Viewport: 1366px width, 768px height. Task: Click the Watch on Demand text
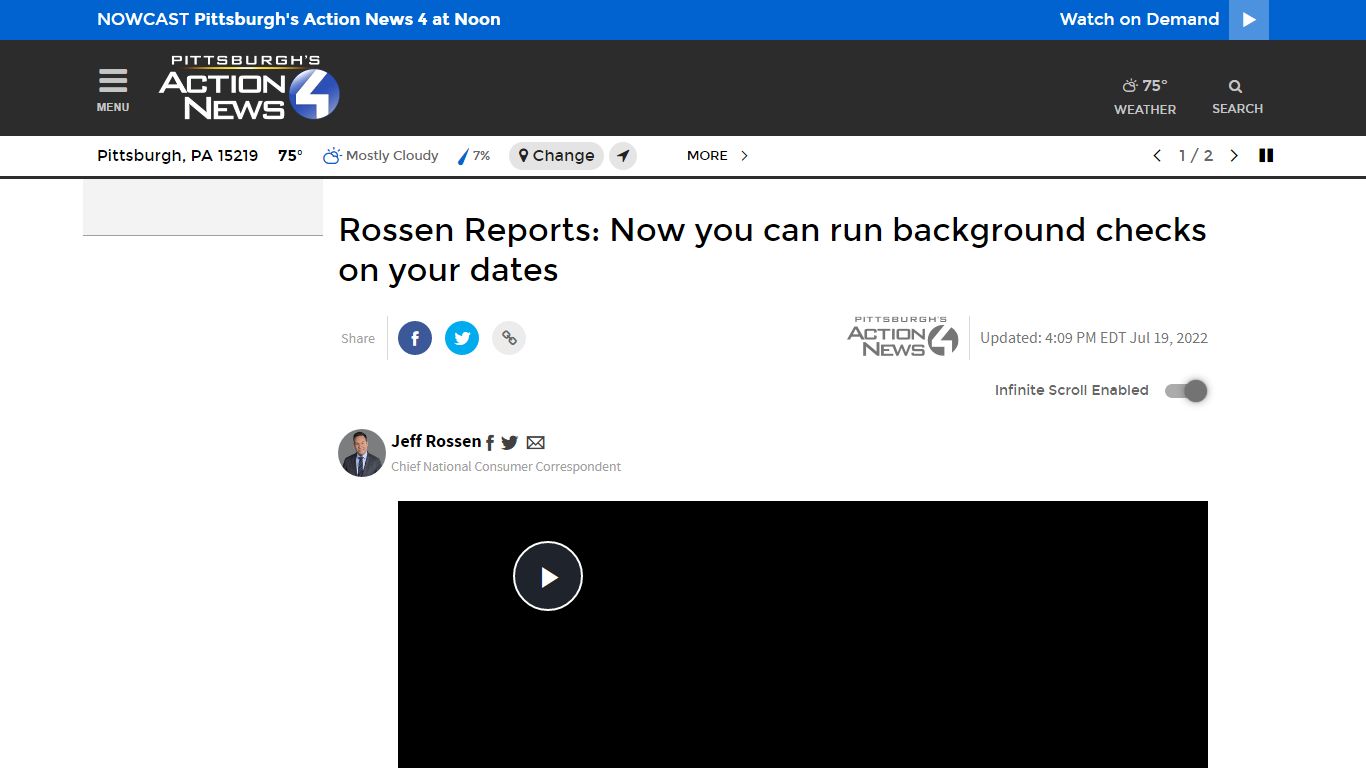pyautogui.click(x=1139, y=19)
